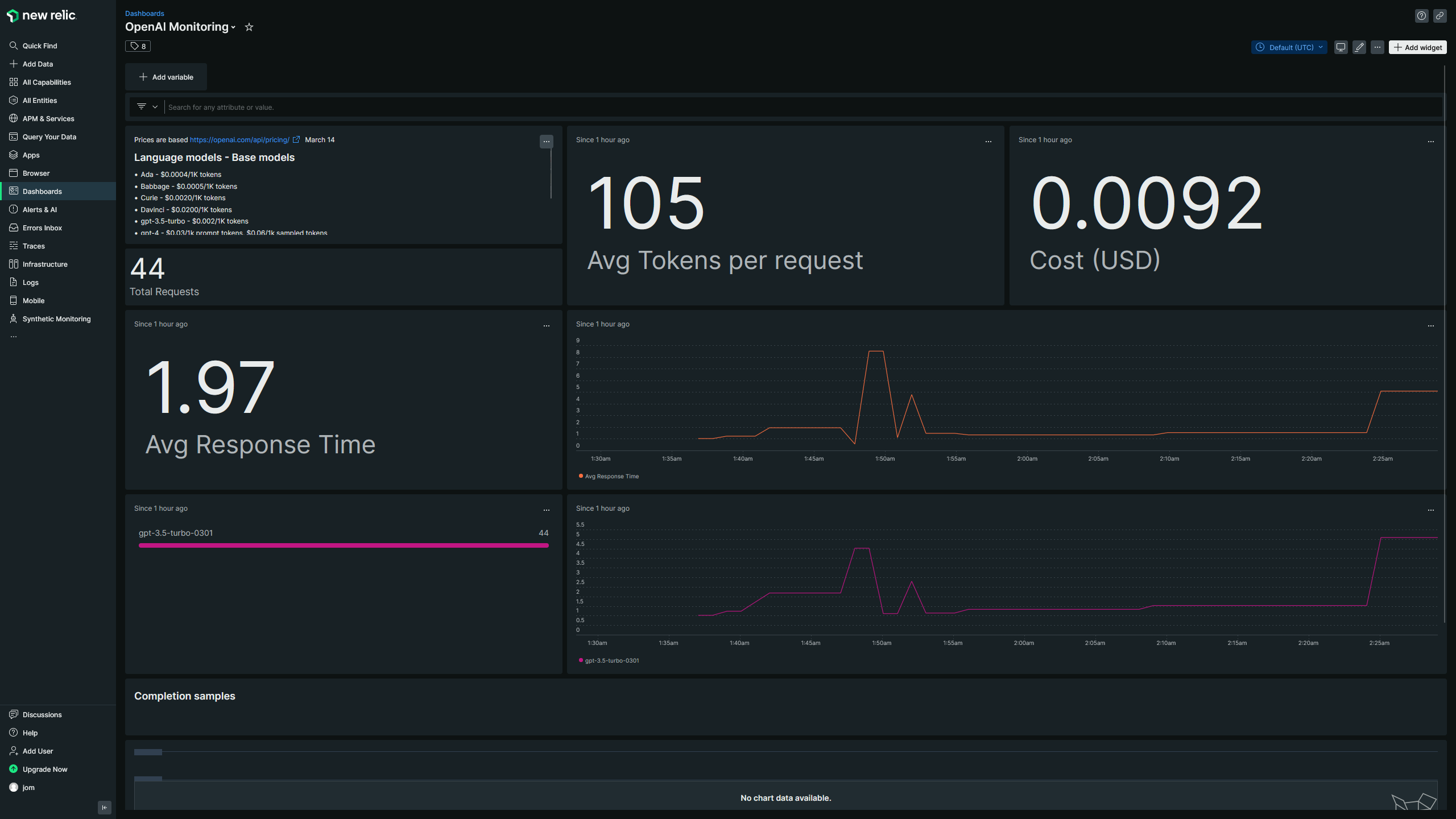Viewport: 1456px width, 819px height.
Task: Star the OpenAI Monitoring dashboard as favorite
Action: tap(249, 27)
